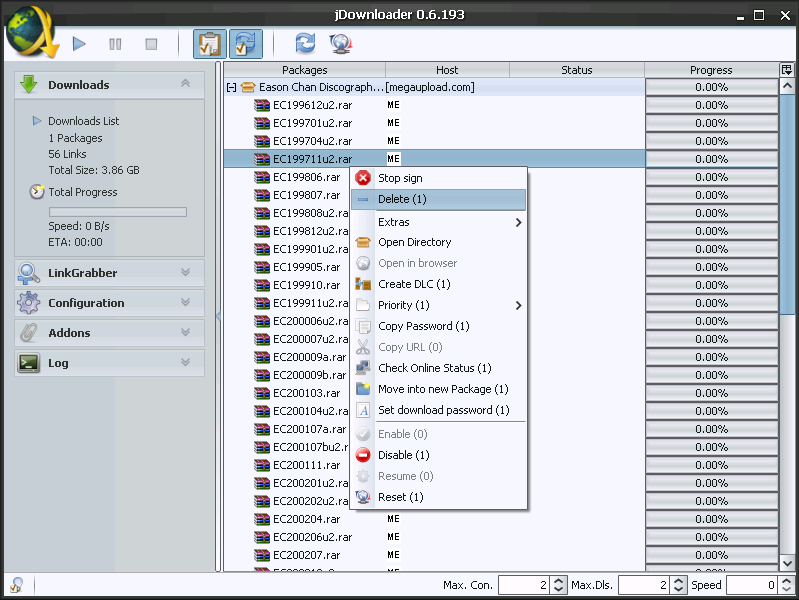The image size is (799, 600).
Task: Stop all downloads with the stop button
Action: coord(151,44)
